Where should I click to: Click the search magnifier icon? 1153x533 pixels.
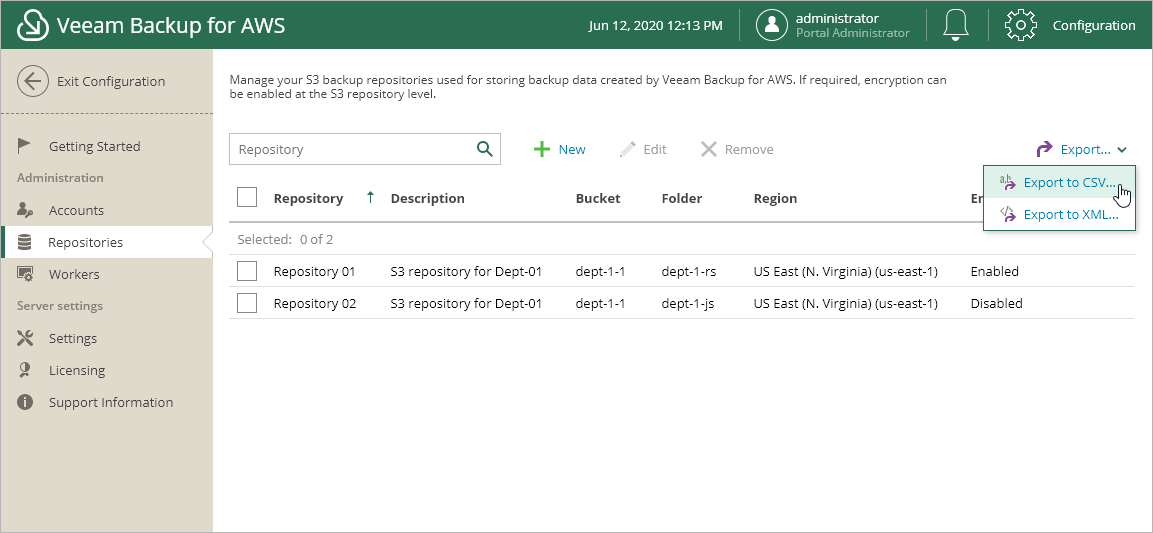click(x=485, y=149)
